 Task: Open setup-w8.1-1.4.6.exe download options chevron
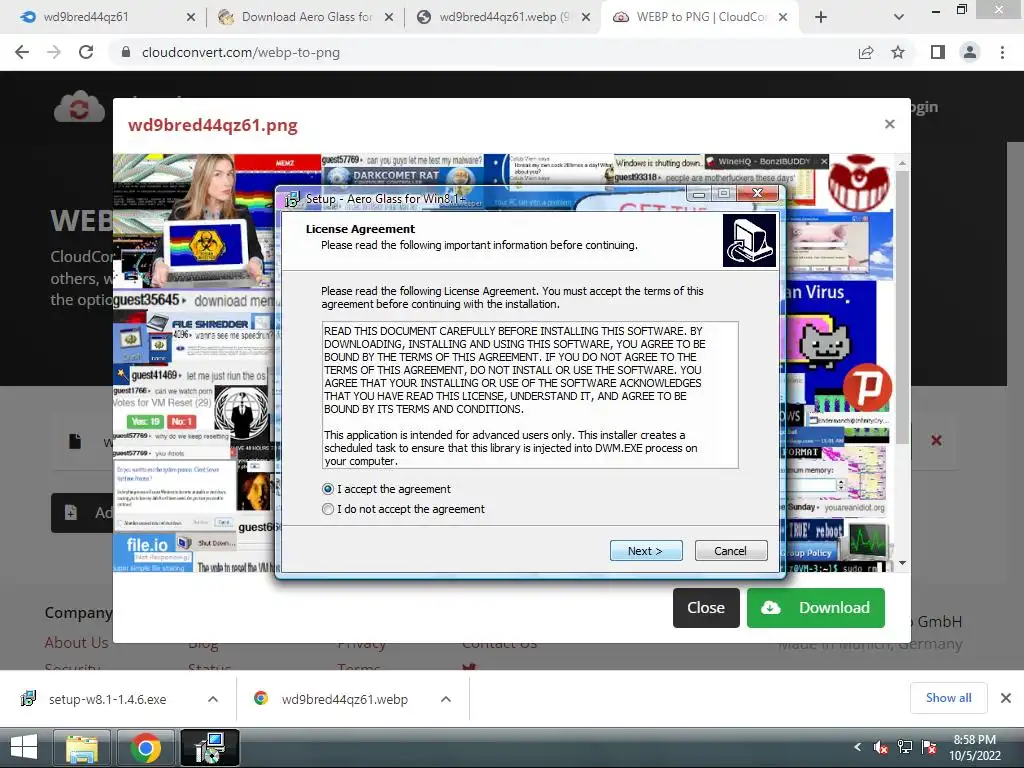pyautogui.click(x=213, y=699)
